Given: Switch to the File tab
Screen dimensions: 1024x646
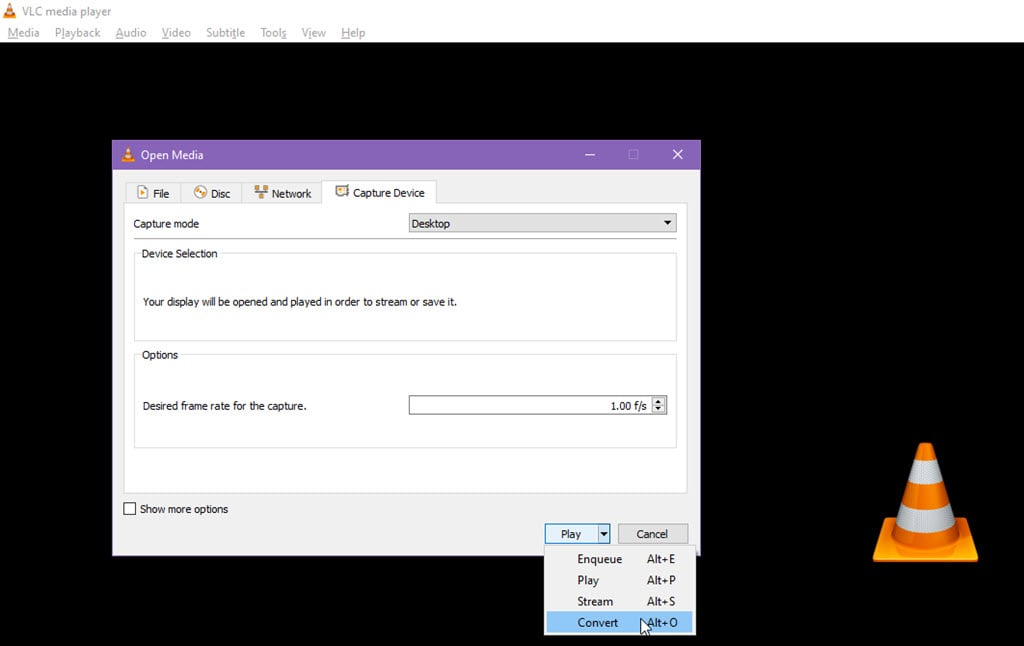Looking at the screenshot, I should (153, 193).
